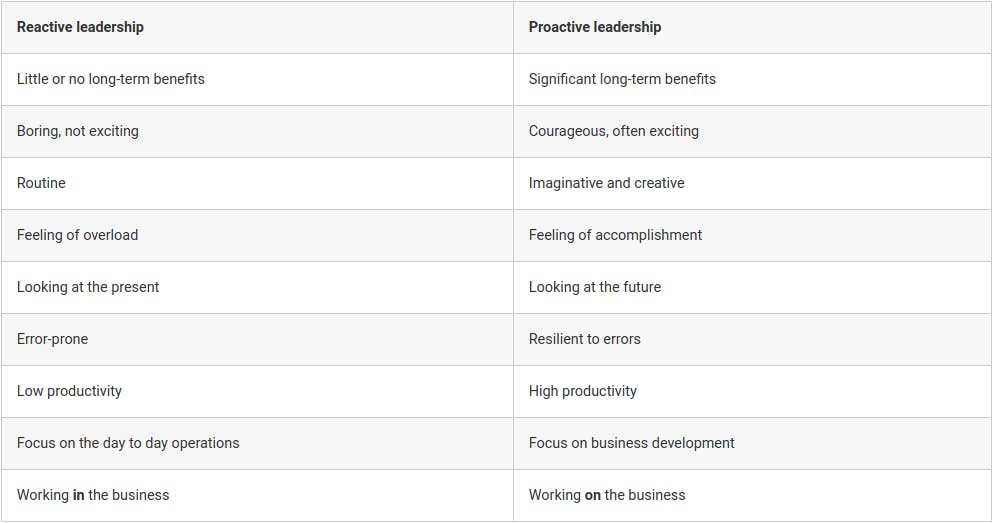Select the "Significant long-term benefits" cell

click(x=752, y=79)
